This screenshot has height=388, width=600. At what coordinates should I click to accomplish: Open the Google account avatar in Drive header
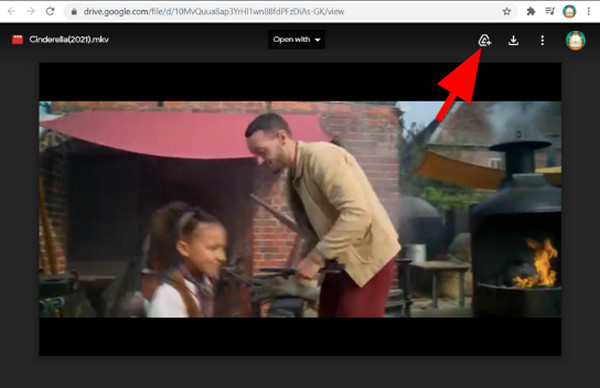576,40
